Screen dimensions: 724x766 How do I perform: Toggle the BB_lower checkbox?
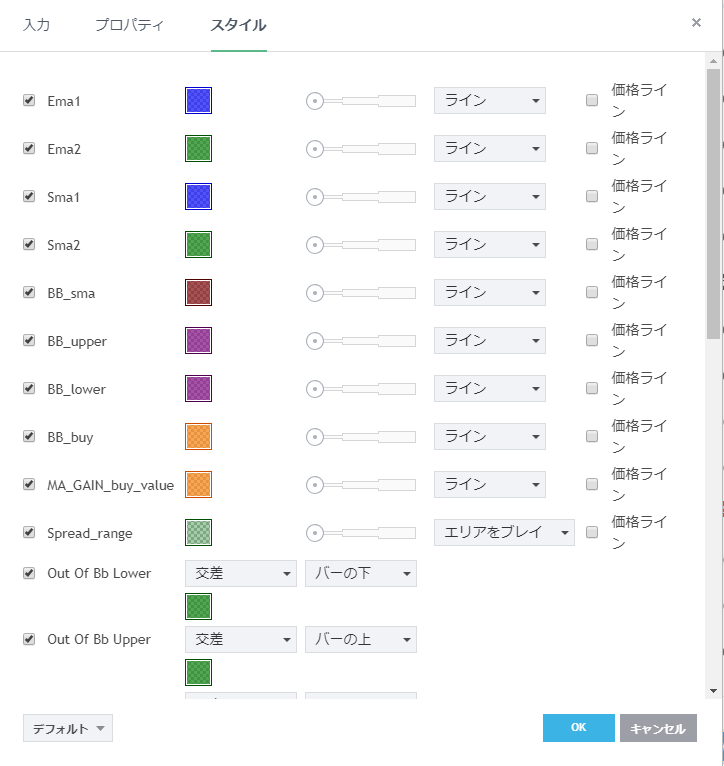pos(29,389)
